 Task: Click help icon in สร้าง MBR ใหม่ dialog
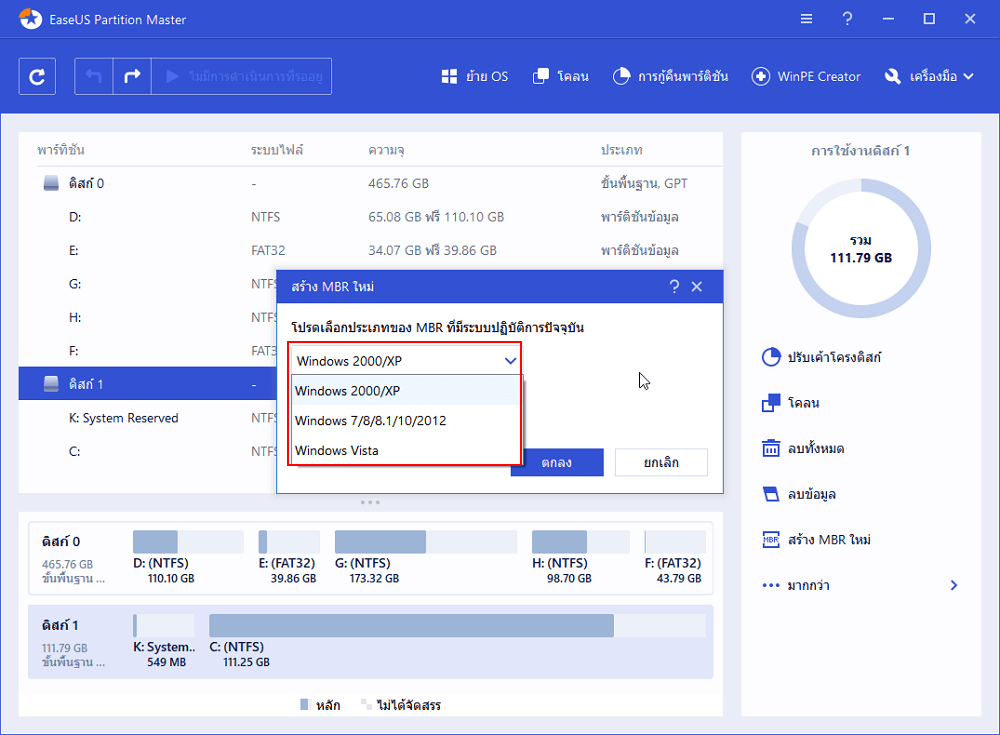tap(674, 286)
